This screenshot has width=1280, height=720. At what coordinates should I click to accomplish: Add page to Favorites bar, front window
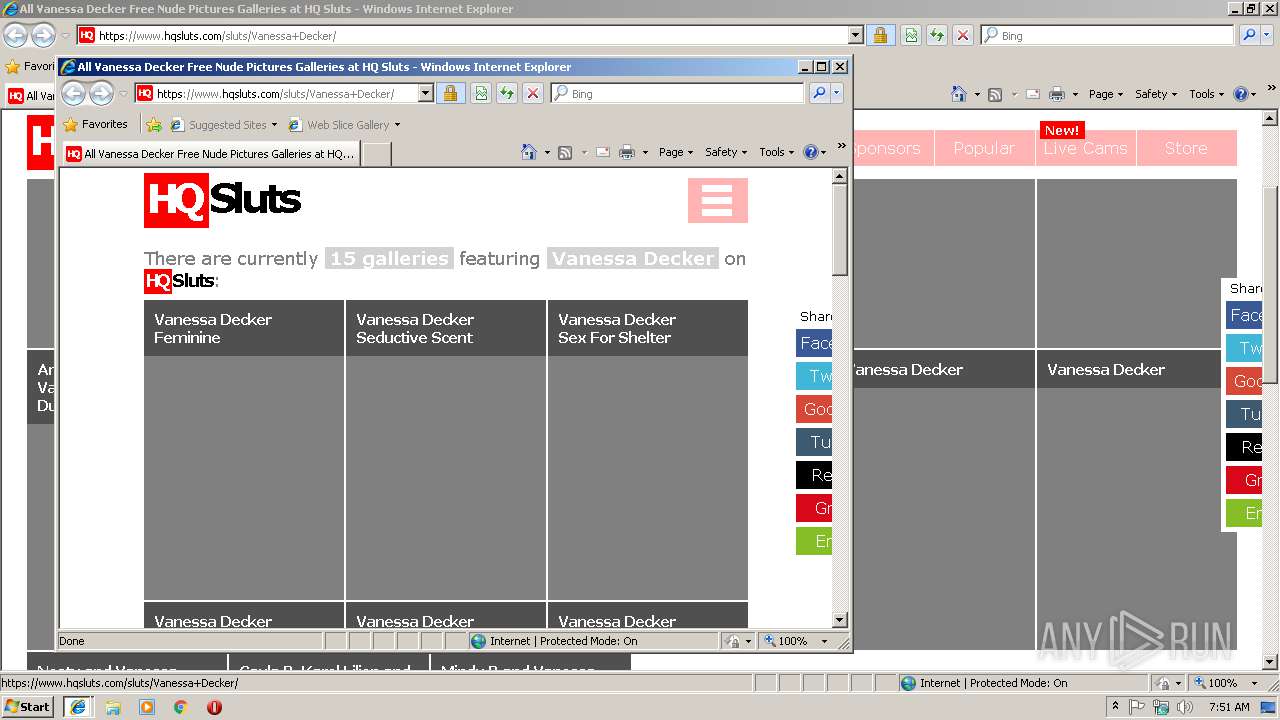(x=154, y=125)
